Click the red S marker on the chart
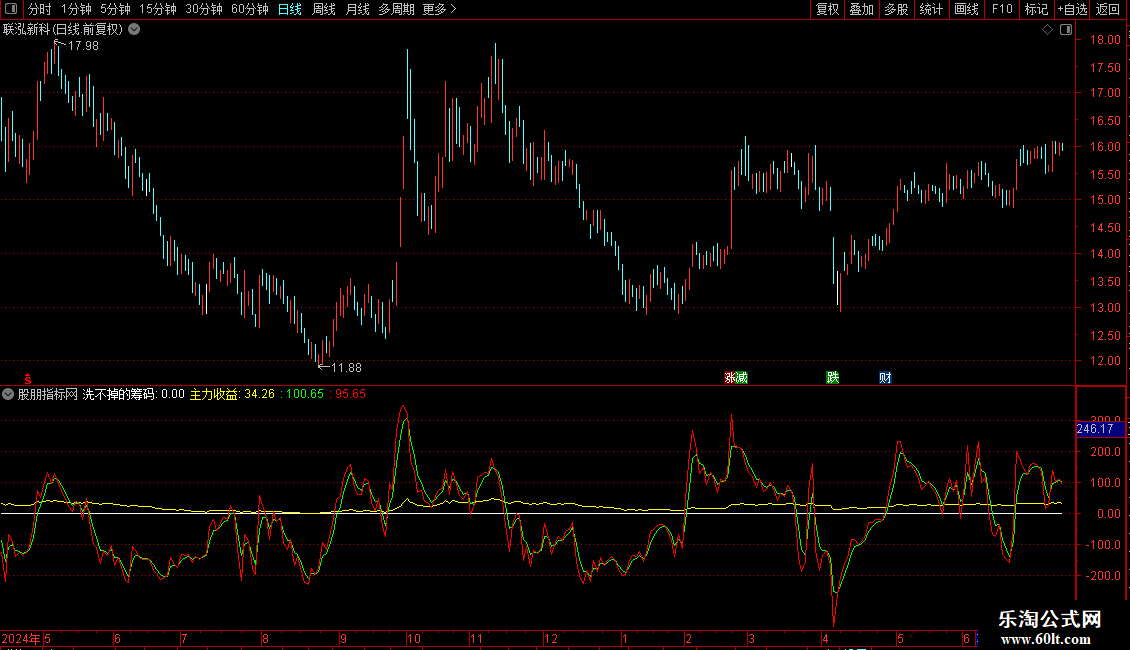This screenshot has height=650, width=1130. coord(27,379)
